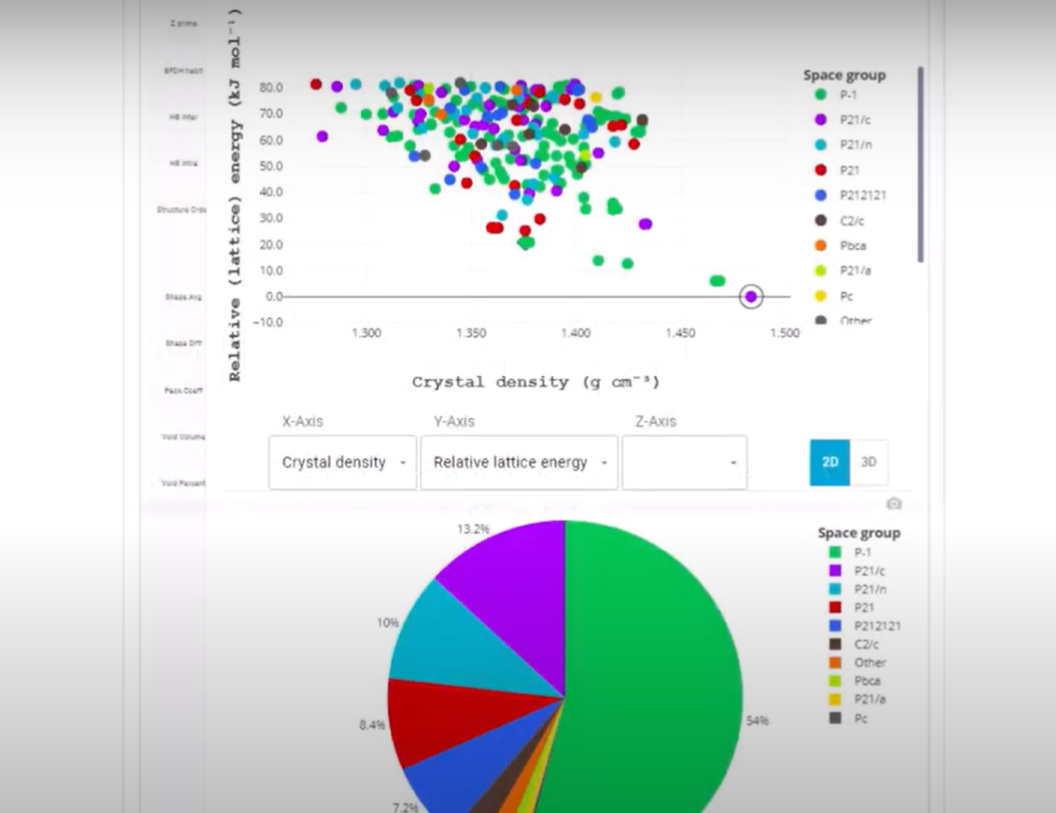The height and width of the screenshot is (813, 1056).
Task: Switch plot to 3D view
Action: 869,462
